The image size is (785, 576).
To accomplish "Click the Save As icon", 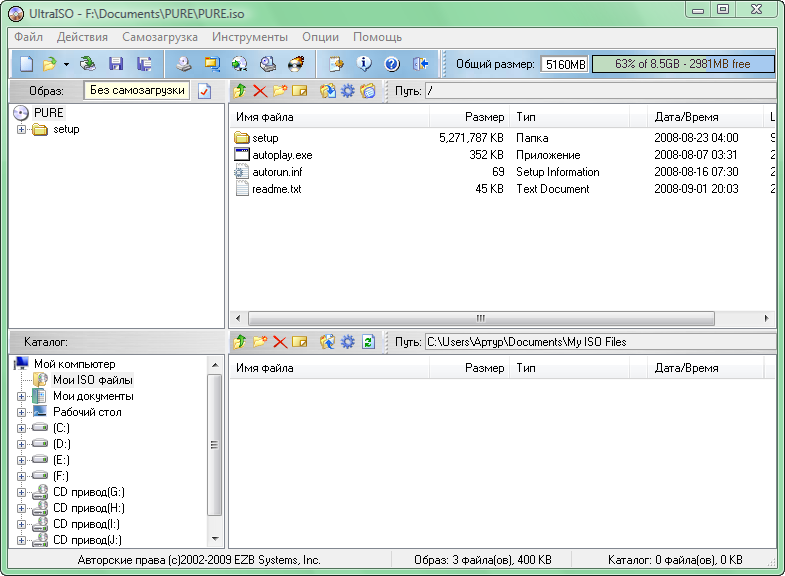I will (x=144, y=64).
